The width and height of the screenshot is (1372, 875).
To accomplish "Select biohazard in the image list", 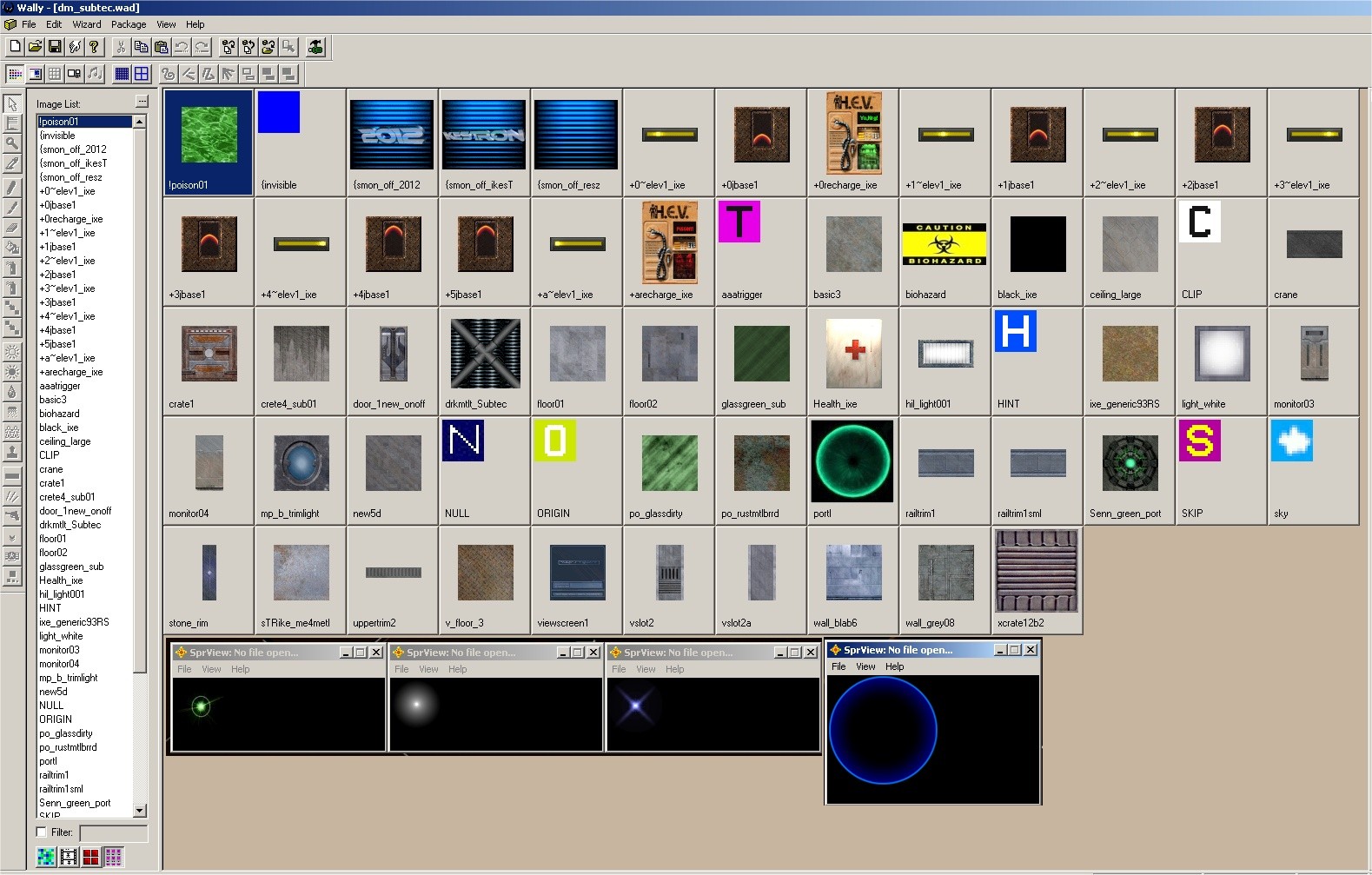I will 59,414.
